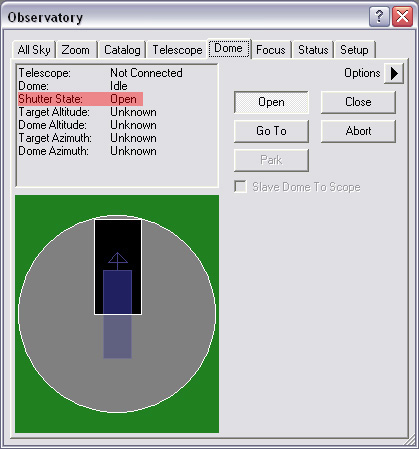Open the Setup tab
The width and height of the screenshot is (419, 449).
click(354, 50)
